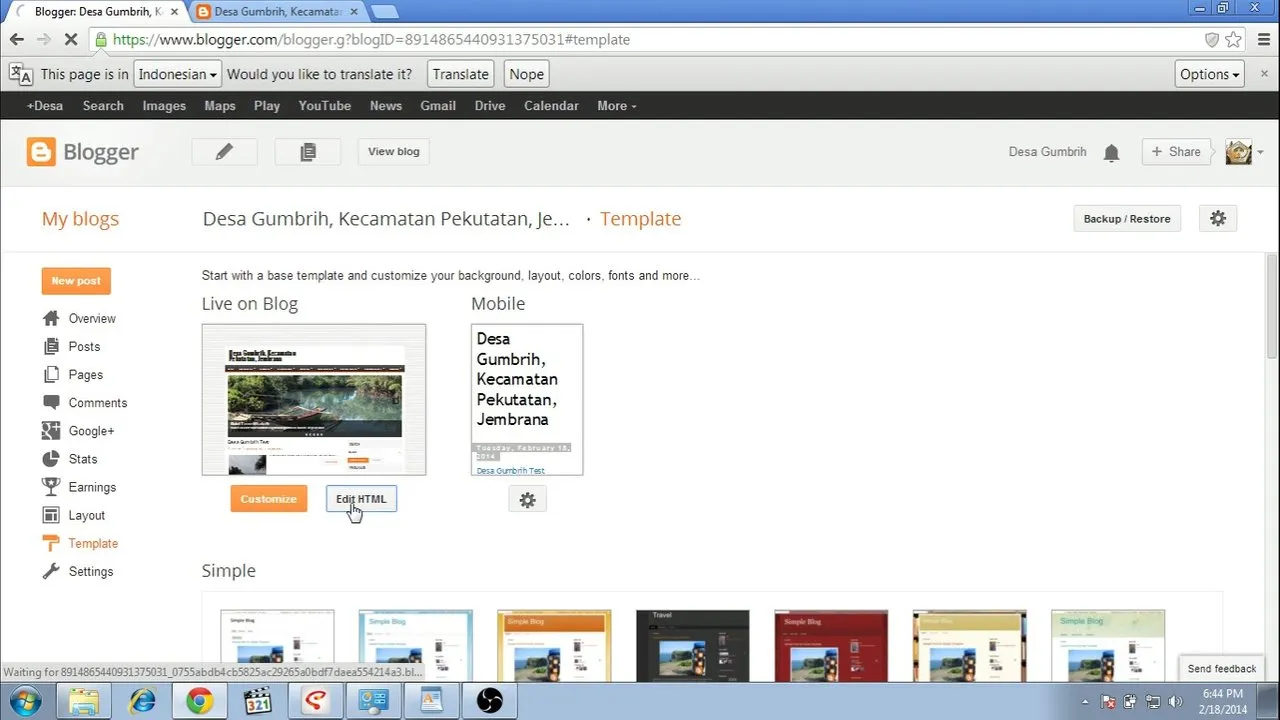Click the Pages sidebar icon
This screenshot has width=1280, height=720.
51,374
